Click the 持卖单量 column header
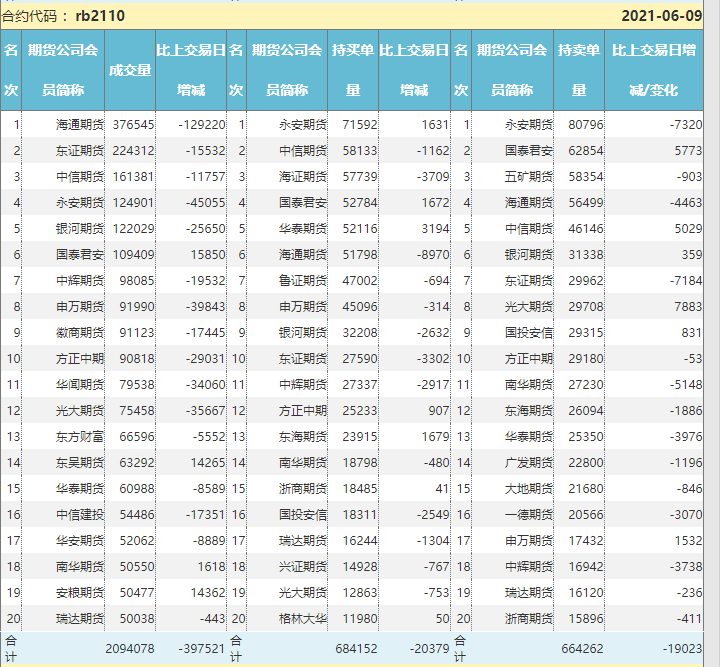Viewport: 723px width, 667px height. [x=579, y=69]
